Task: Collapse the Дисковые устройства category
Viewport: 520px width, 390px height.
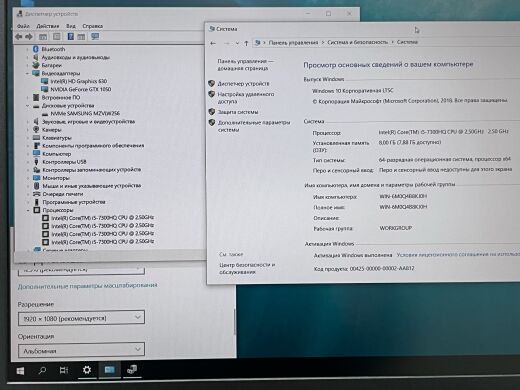Action: click(x=27, y=106)
